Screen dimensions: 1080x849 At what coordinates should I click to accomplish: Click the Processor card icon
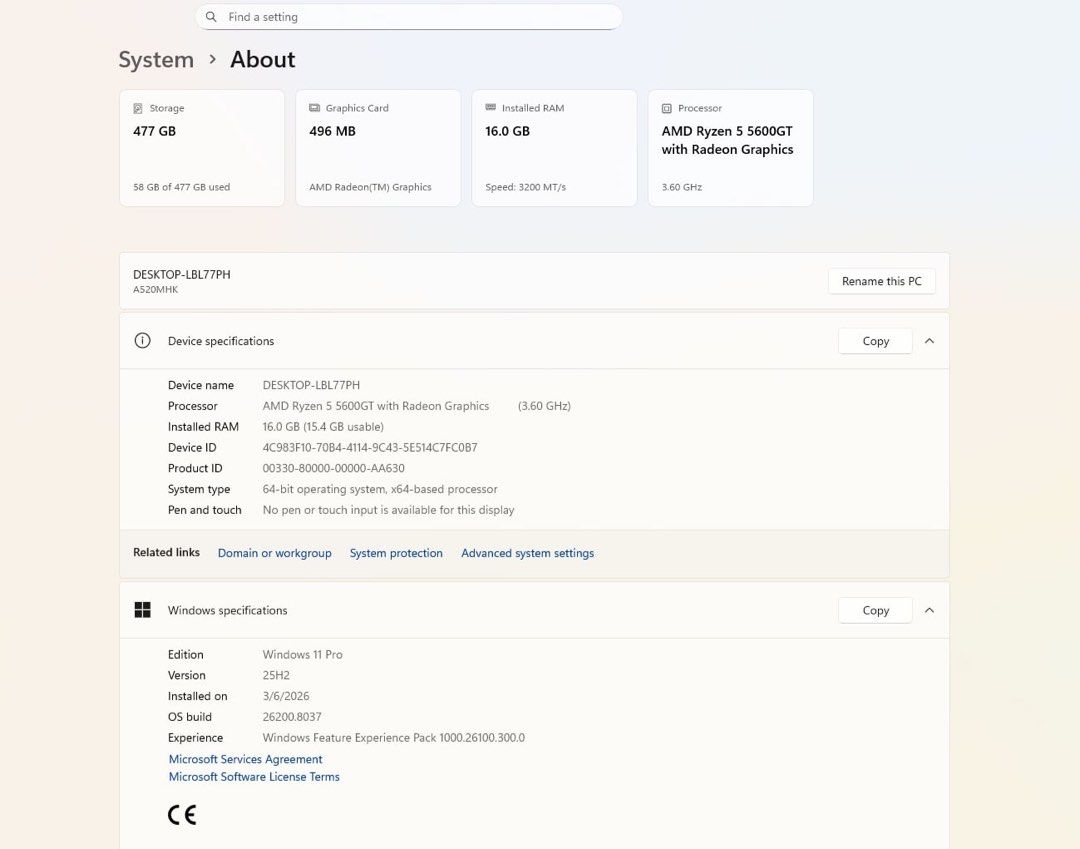667,108
